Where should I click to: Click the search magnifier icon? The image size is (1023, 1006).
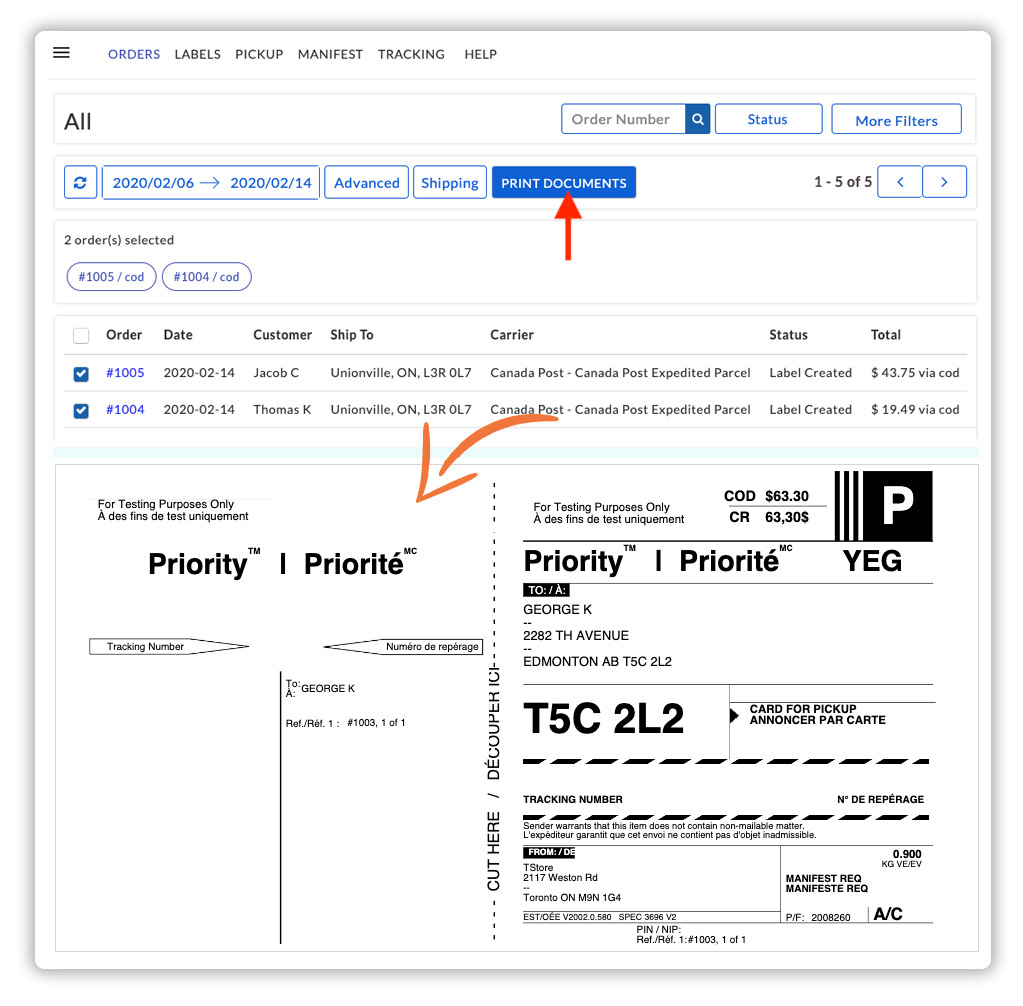(x=697, y=118)
